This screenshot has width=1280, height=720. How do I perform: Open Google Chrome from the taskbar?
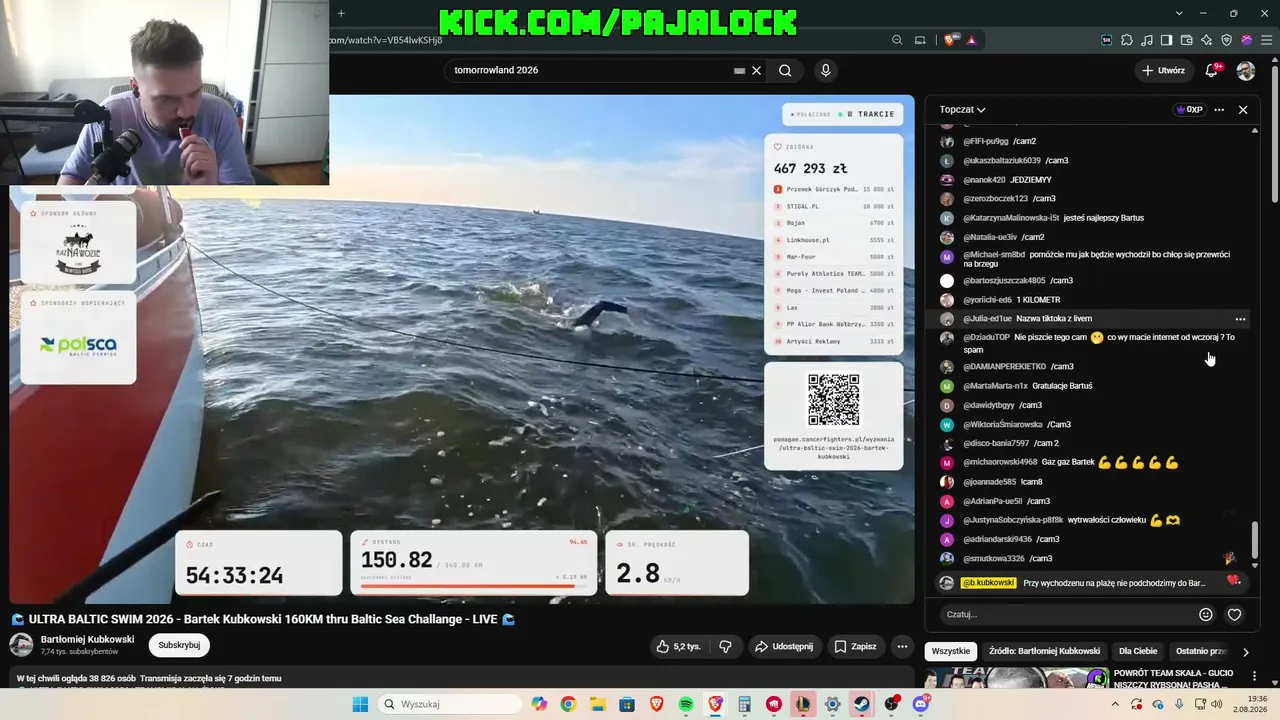568,704
